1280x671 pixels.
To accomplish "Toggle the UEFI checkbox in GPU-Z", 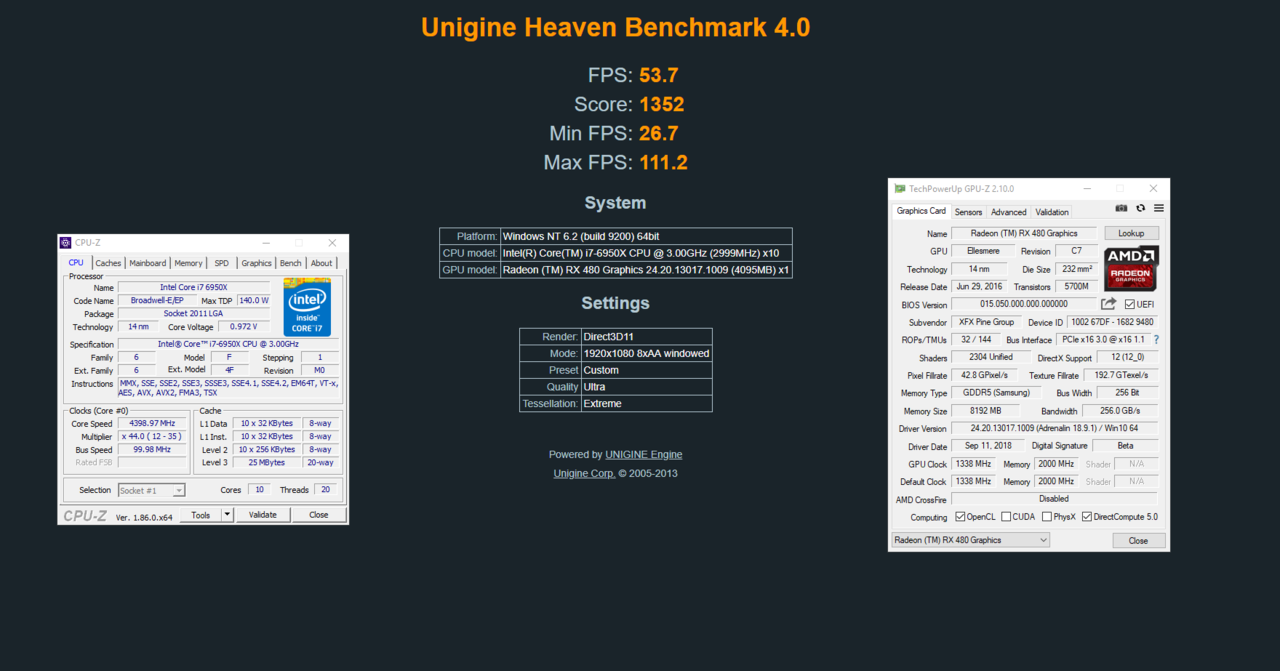I will 1130,305.
